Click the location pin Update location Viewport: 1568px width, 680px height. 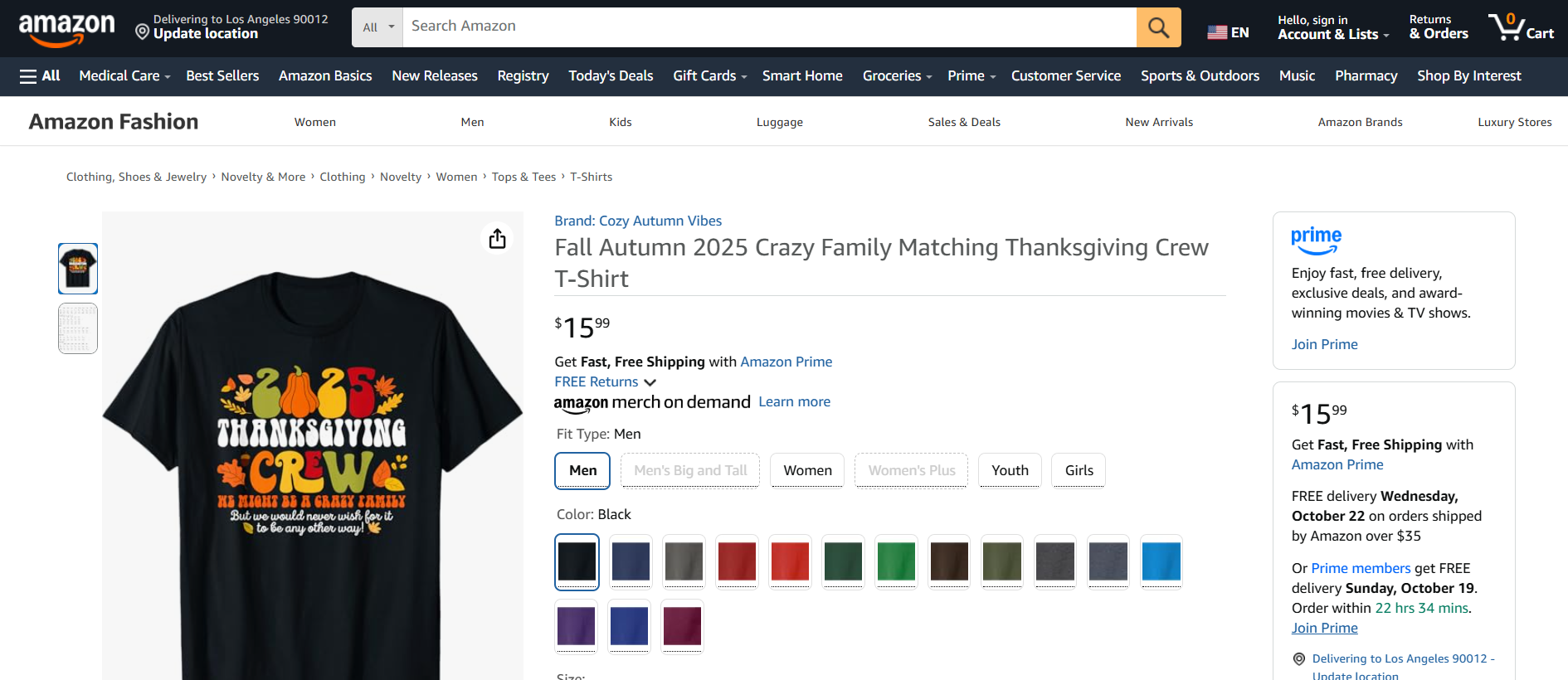pos(143,32)
